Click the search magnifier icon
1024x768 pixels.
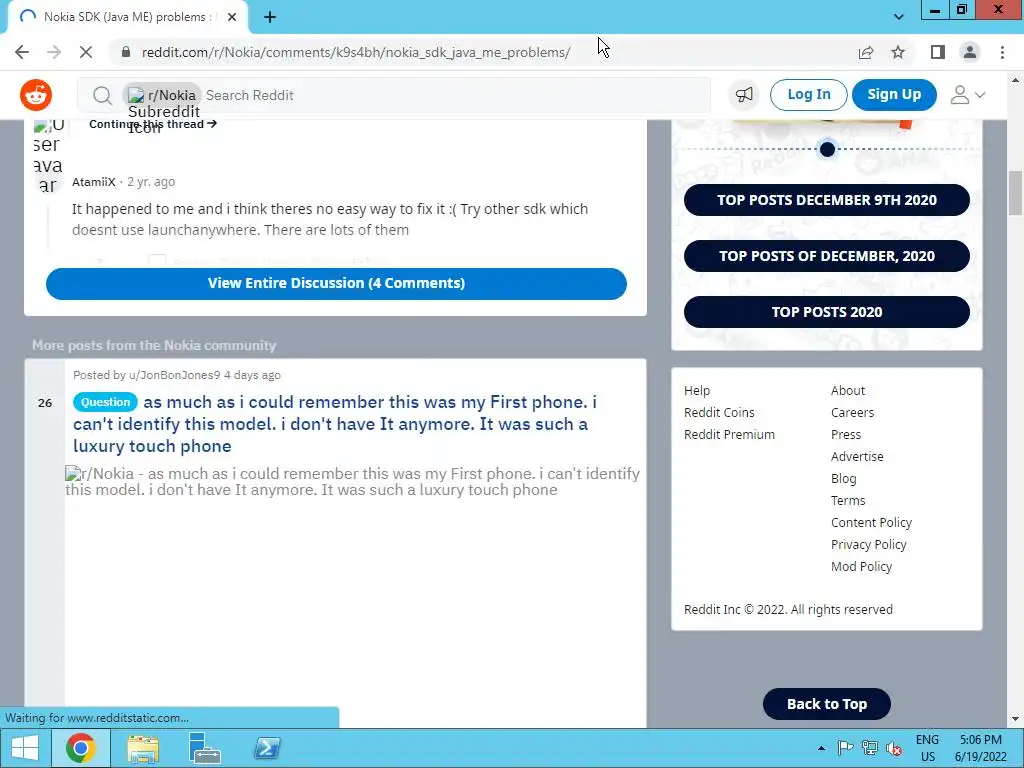[102, 95]
